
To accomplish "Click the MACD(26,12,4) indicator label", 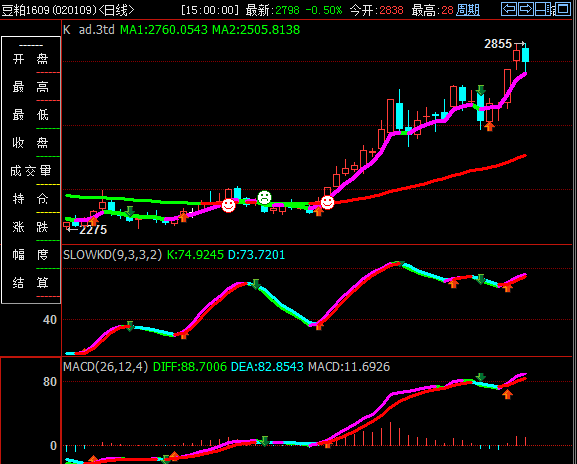I will (x=105, y=366).
